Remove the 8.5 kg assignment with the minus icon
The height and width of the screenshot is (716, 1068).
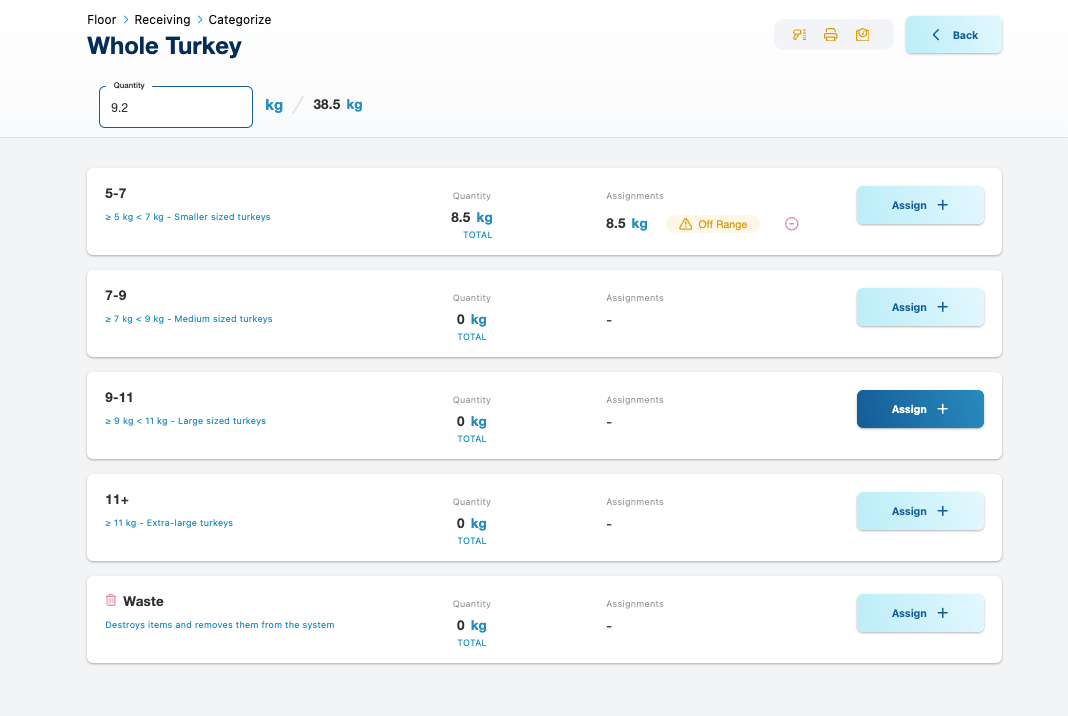(791, 224)
